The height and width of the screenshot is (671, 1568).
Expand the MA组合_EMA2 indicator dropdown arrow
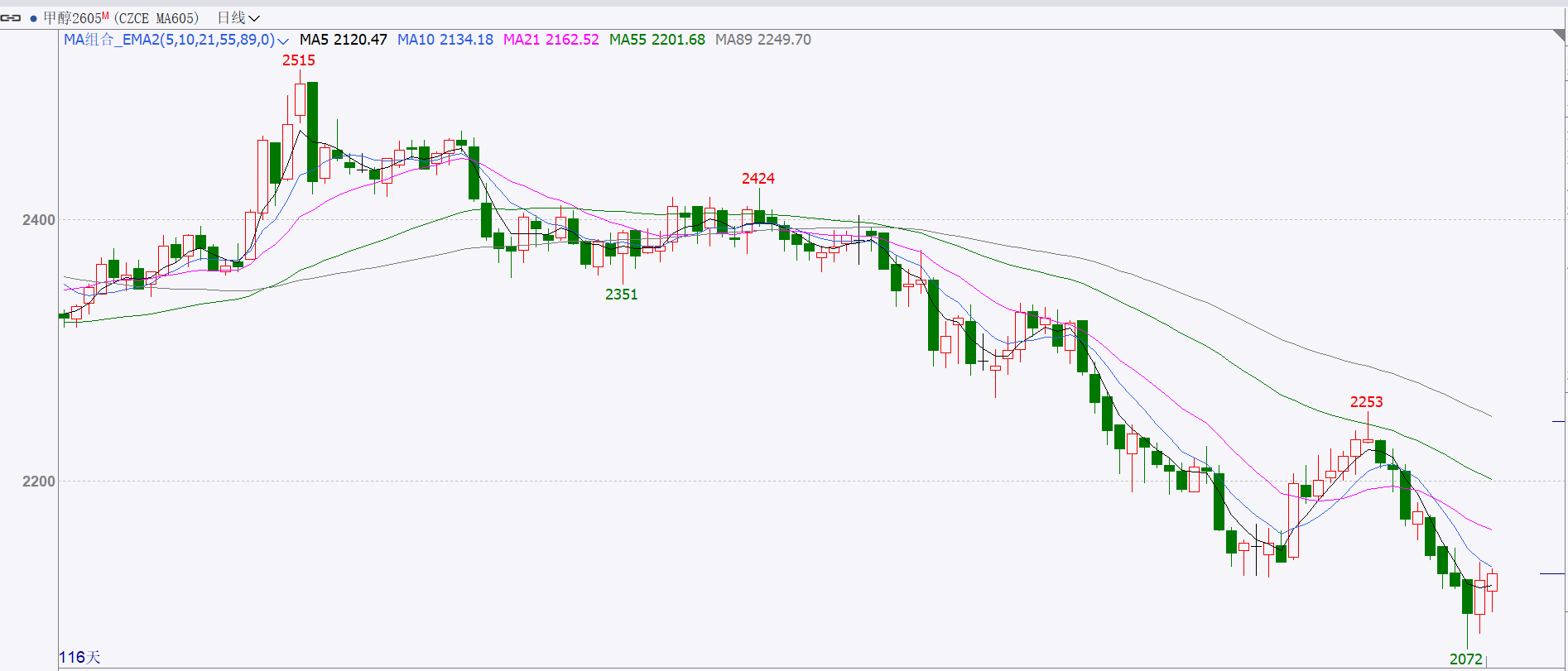283,41
